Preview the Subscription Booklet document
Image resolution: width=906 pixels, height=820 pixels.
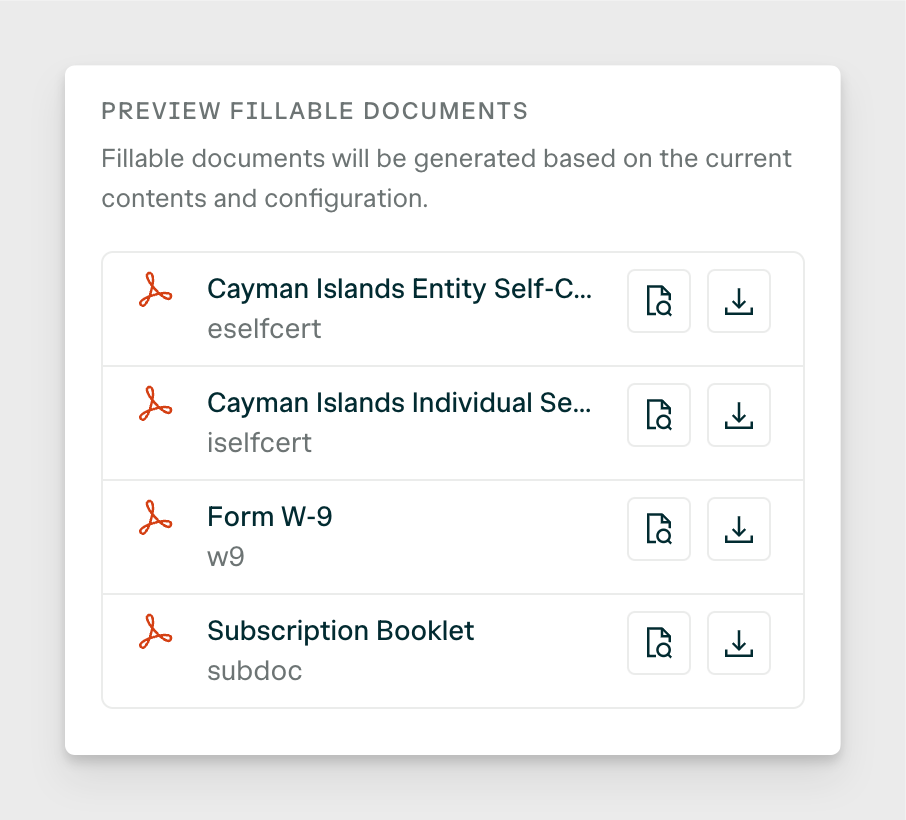[659, 643]
